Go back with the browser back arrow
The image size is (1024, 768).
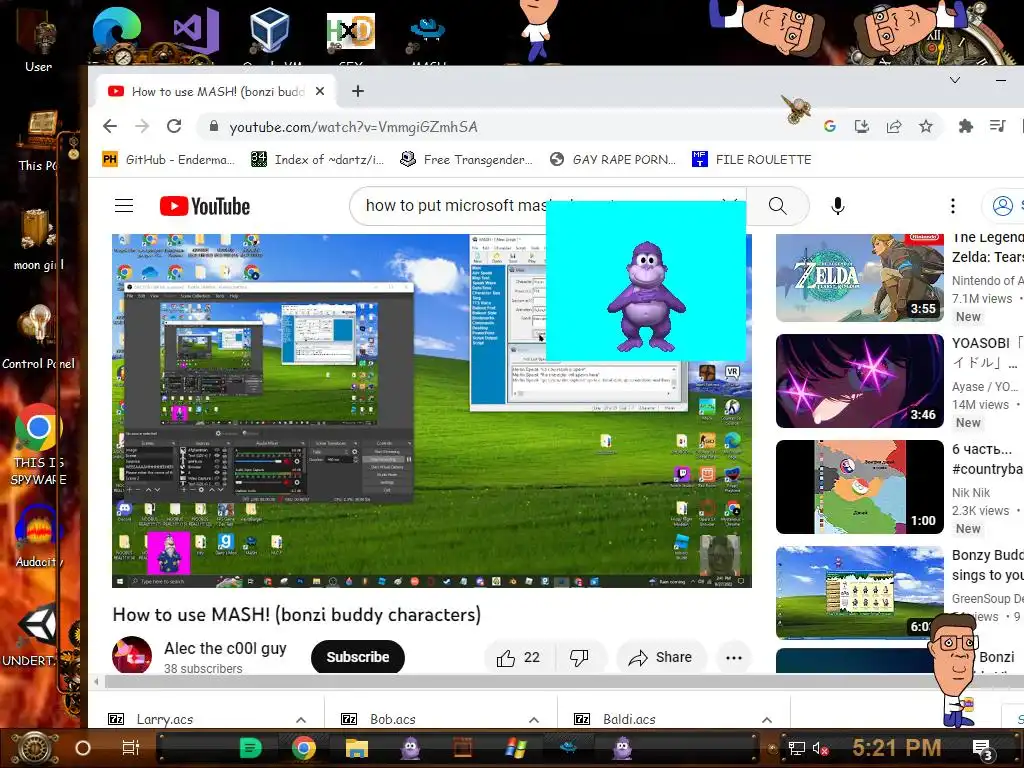(110, 126)
